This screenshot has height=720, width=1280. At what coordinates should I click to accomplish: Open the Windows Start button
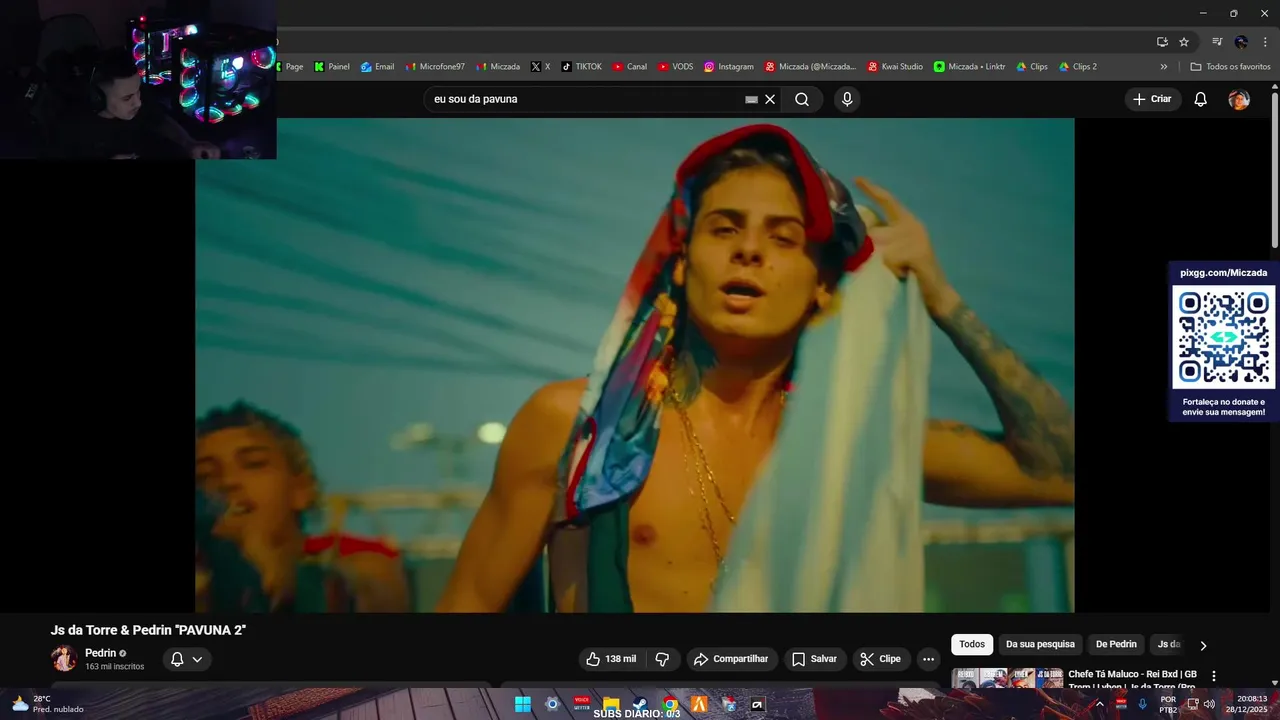point(522,704)
